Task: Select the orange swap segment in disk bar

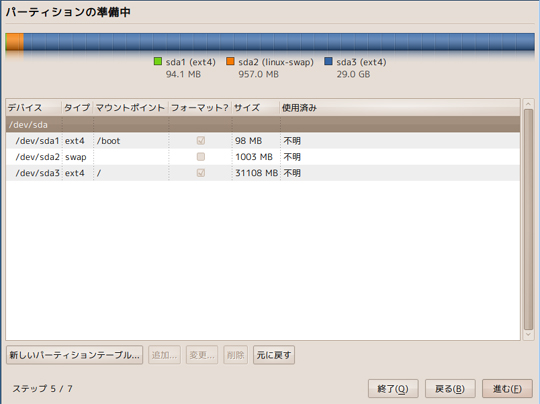Action: 15,42
